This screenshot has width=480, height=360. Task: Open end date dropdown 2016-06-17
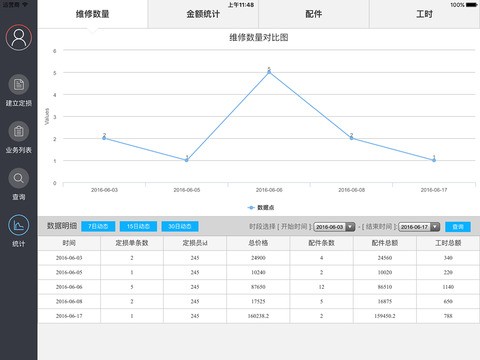coord(419,227)
